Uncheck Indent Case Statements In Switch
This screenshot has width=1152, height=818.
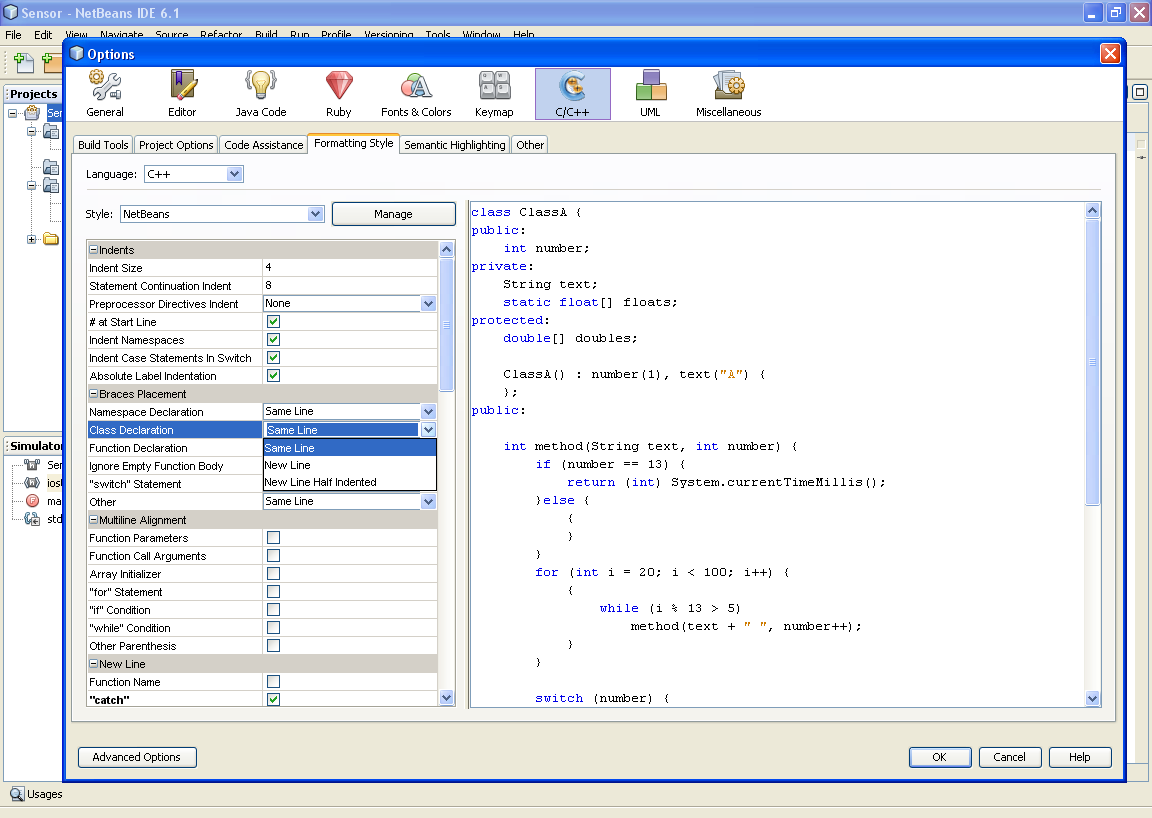273,358
